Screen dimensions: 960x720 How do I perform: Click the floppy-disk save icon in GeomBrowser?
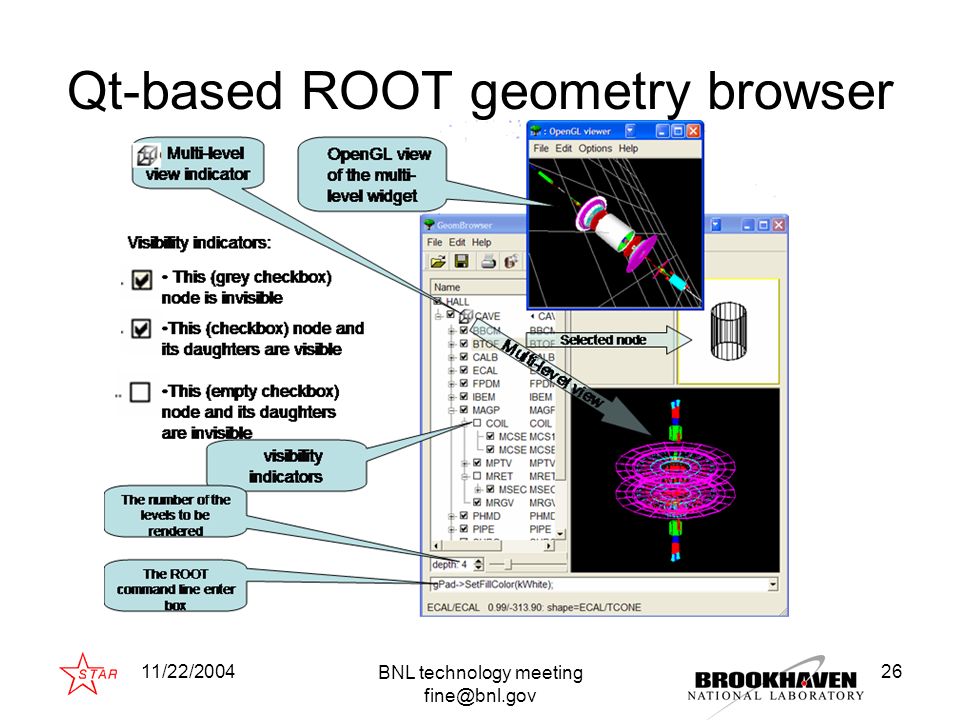pos(462,261)
